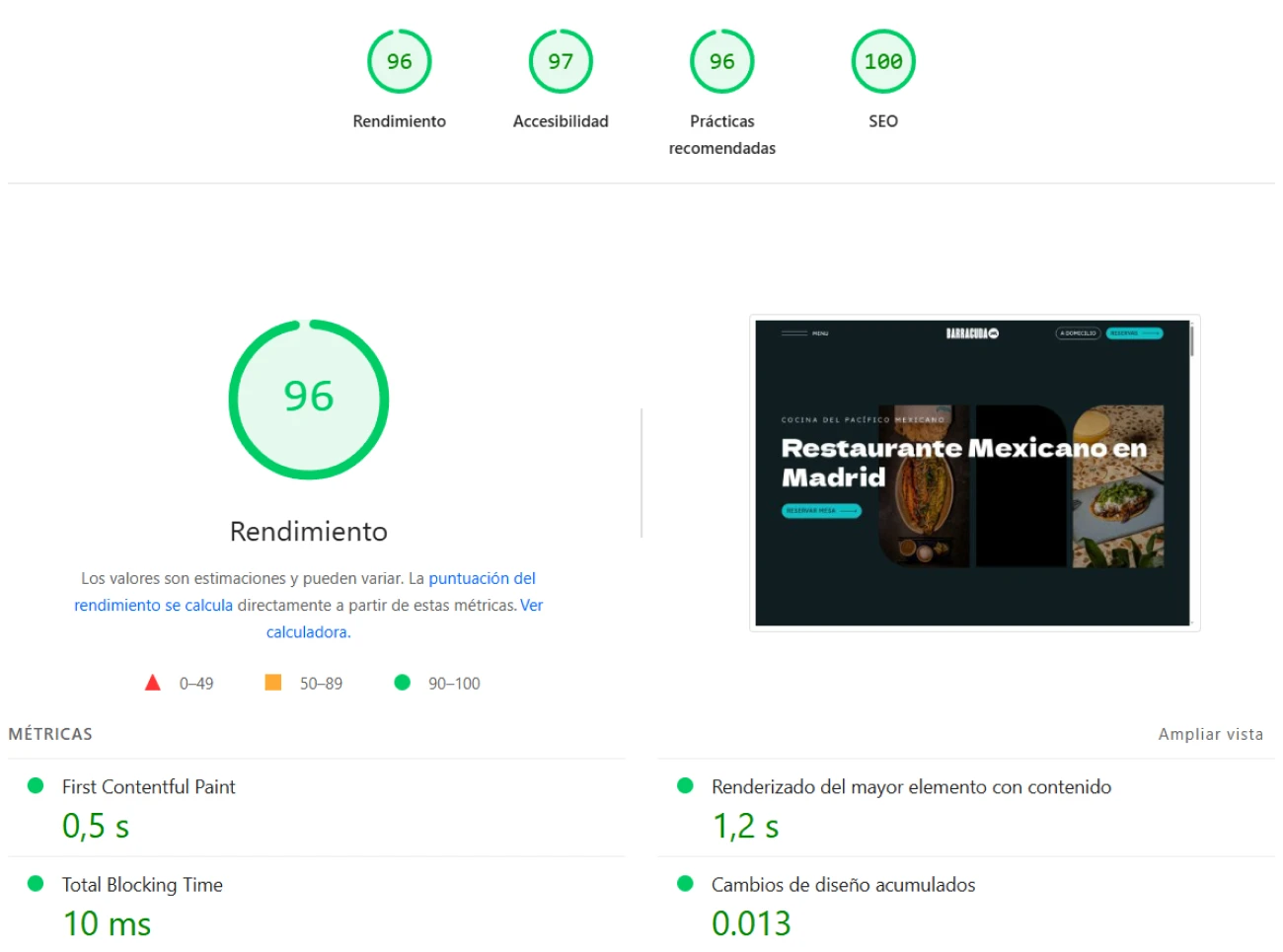Click the 'Rendimiento' heading below large gauge
Viewport: 1283px width, 952px height.
pos(308,532)
